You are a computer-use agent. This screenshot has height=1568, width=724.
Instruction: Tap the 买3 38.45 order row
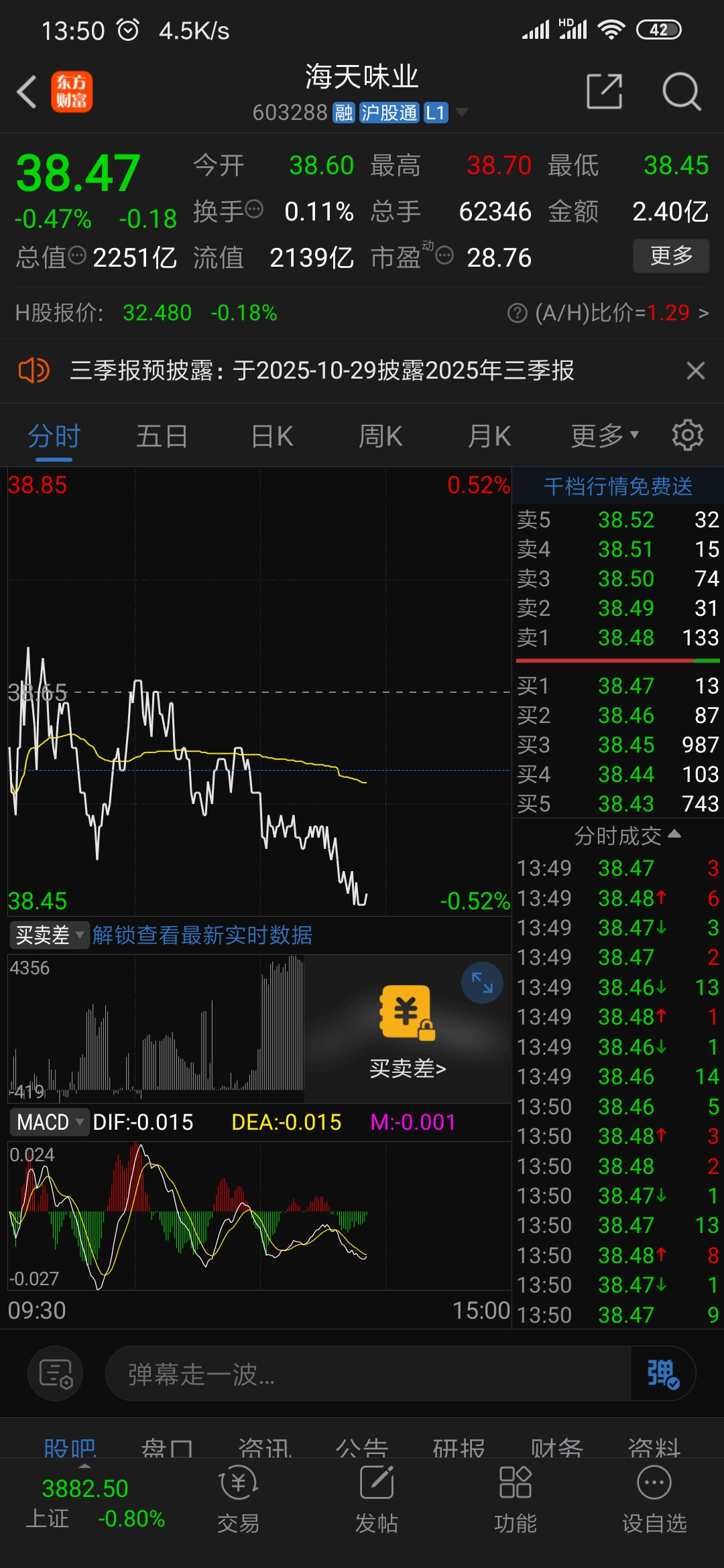click(618, 744)
